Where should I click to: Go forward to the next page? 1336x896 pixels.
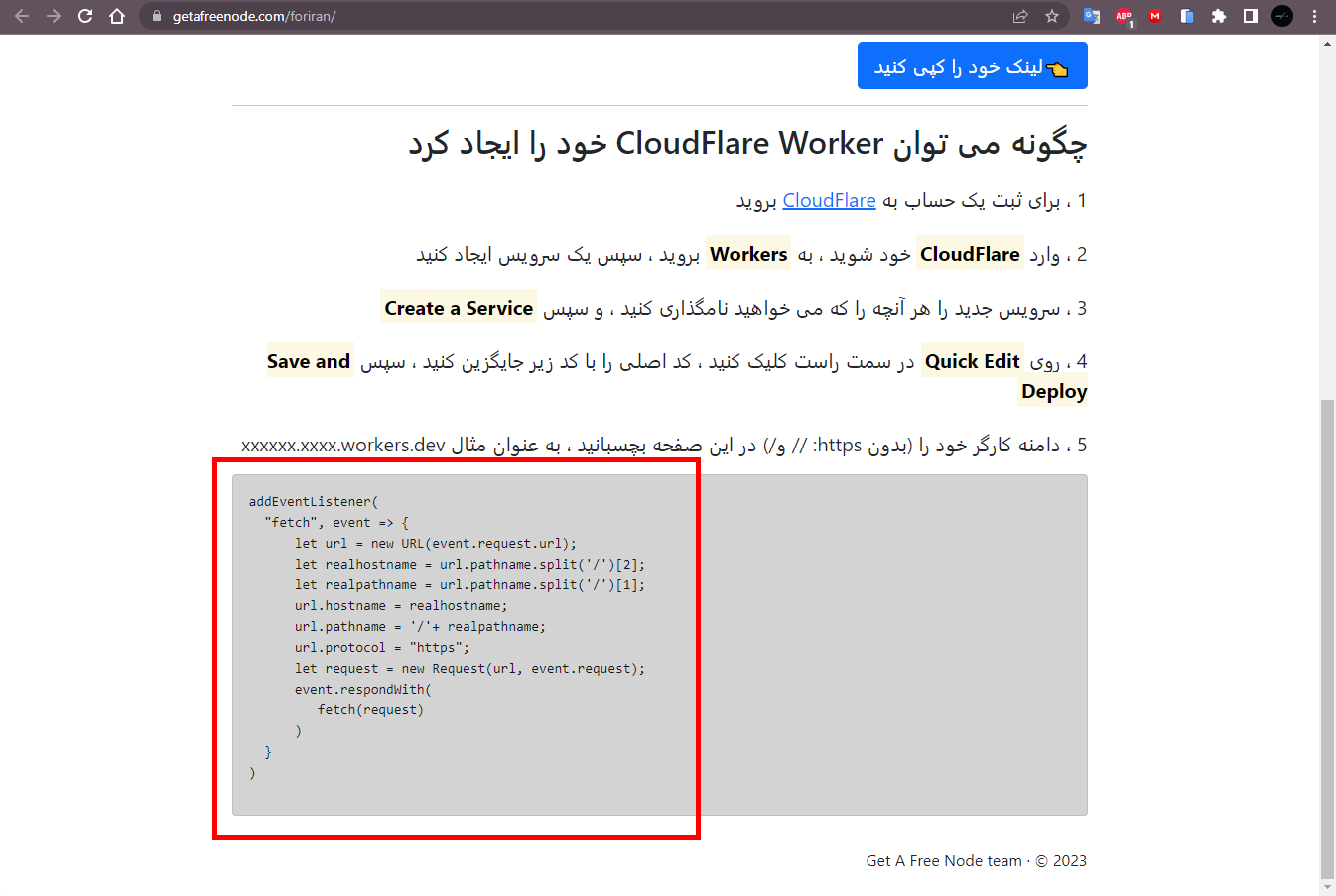tap(54, 16)
